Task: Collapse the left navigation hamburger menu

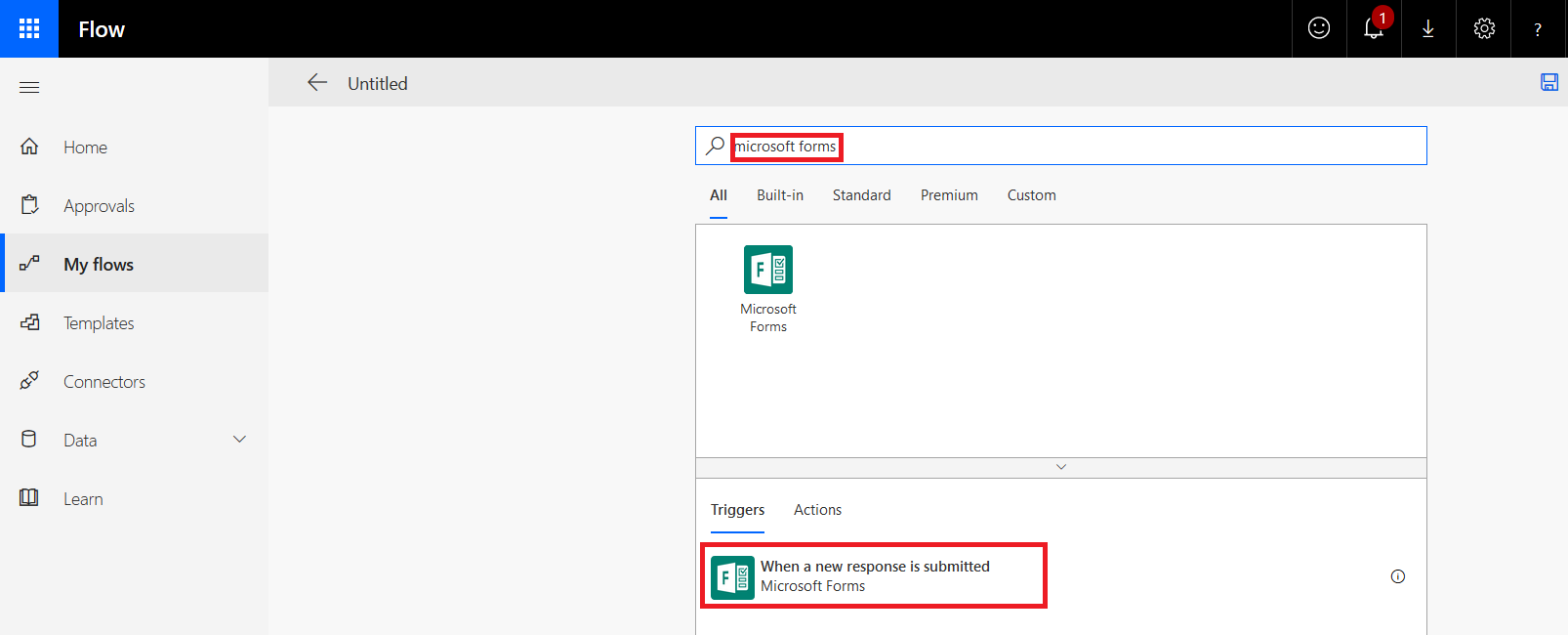Action: (x=29, y=88)
